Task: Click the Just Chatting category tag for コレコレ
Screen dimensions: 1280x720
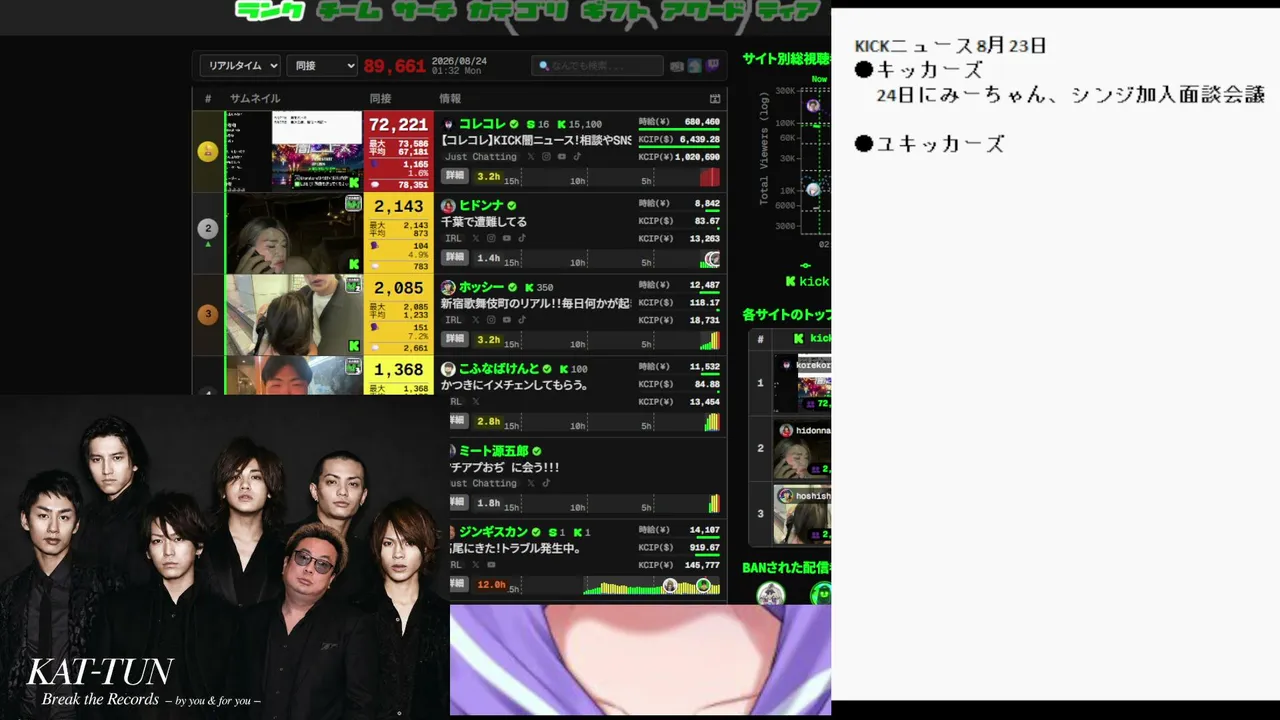Action: 481,157
